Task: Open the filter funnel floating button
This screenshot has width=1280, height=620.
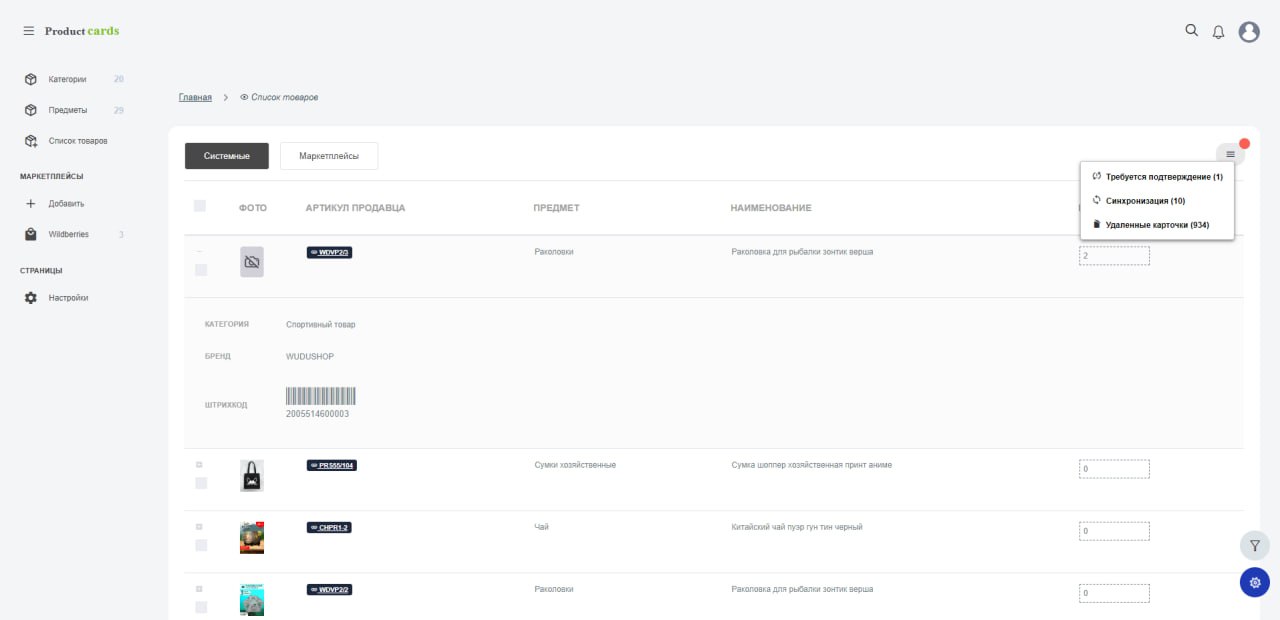Action: [x=1255, y=546]
